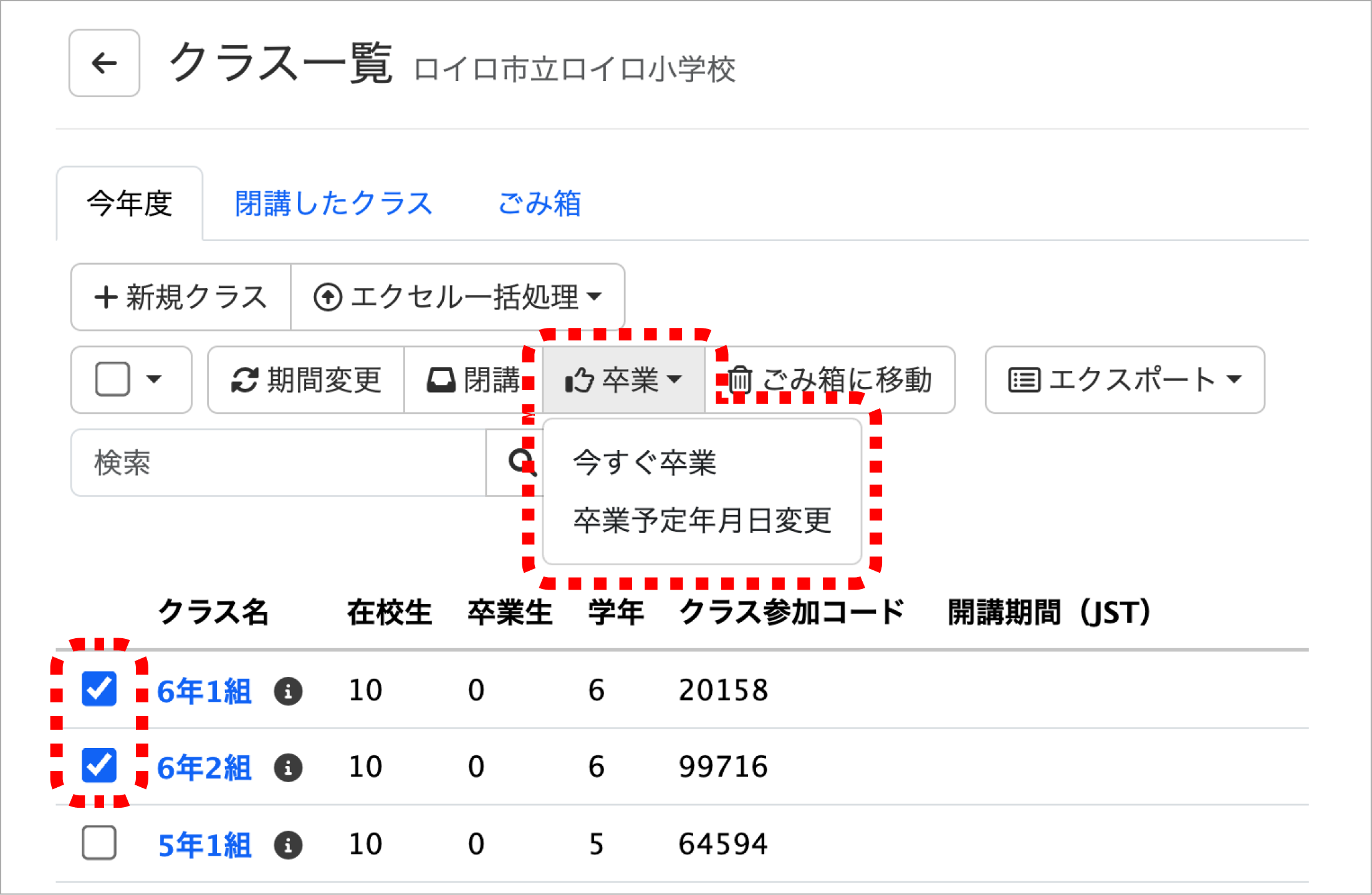Click info icon next to 6年2組
1372x895 pixels.
click(x=288, y=767)
